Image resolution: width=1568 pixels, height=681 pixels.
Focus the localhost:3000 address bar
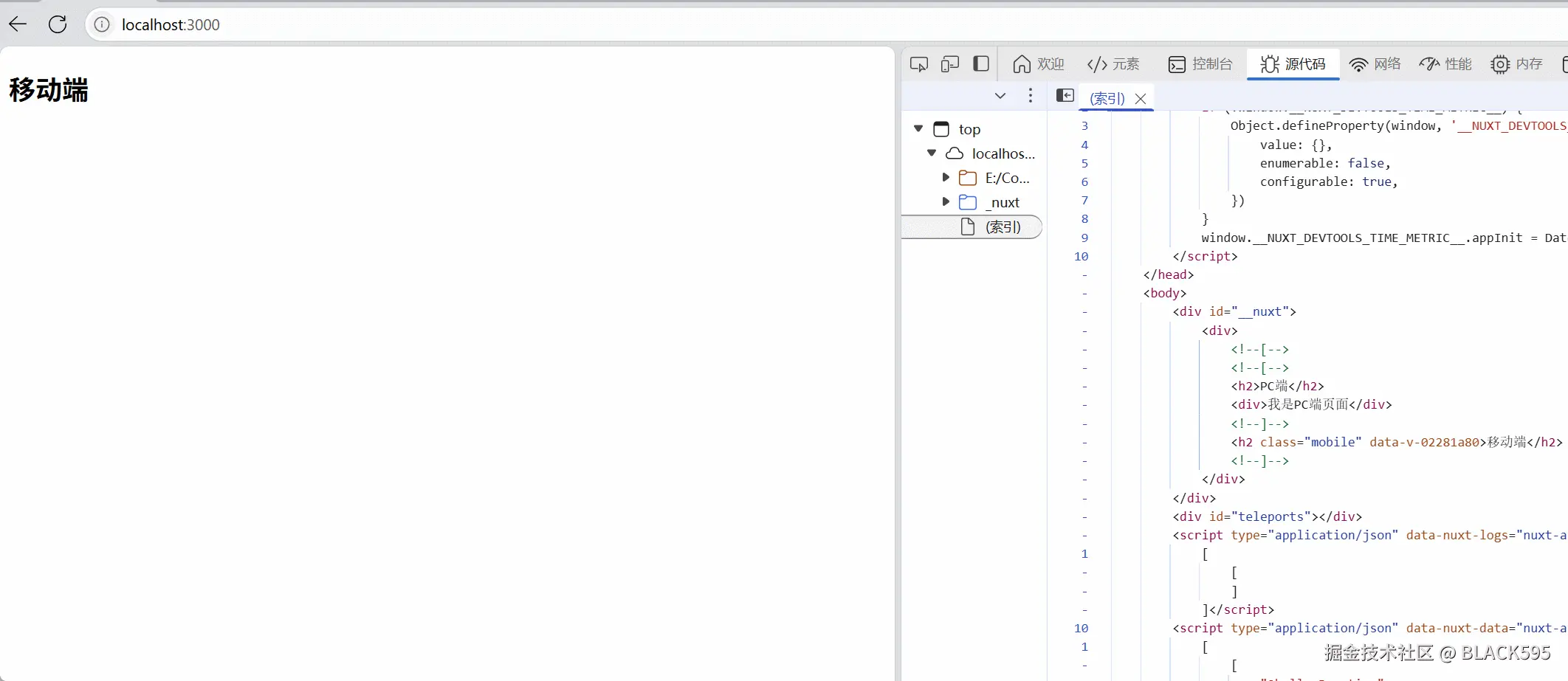coord(827,24)
